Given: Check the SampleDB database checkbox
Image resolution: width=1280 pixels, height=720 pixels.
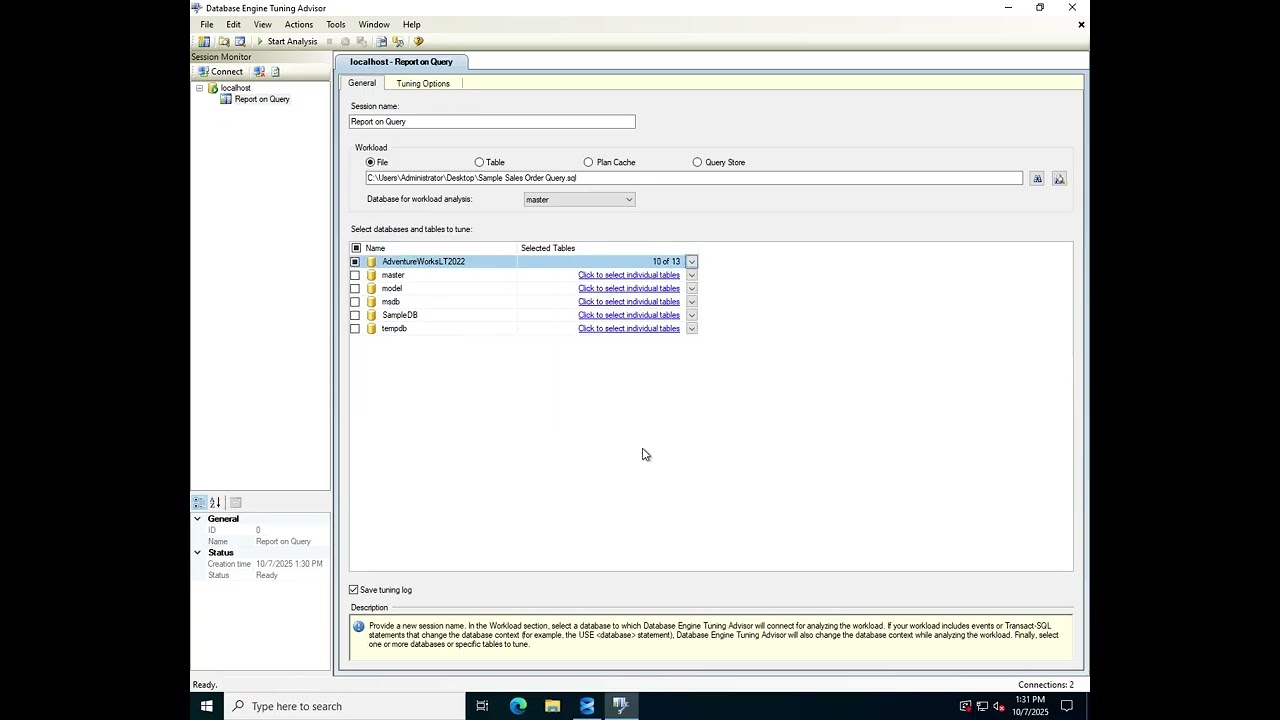Looking at the screenshot, I should [x=355, y=315].
